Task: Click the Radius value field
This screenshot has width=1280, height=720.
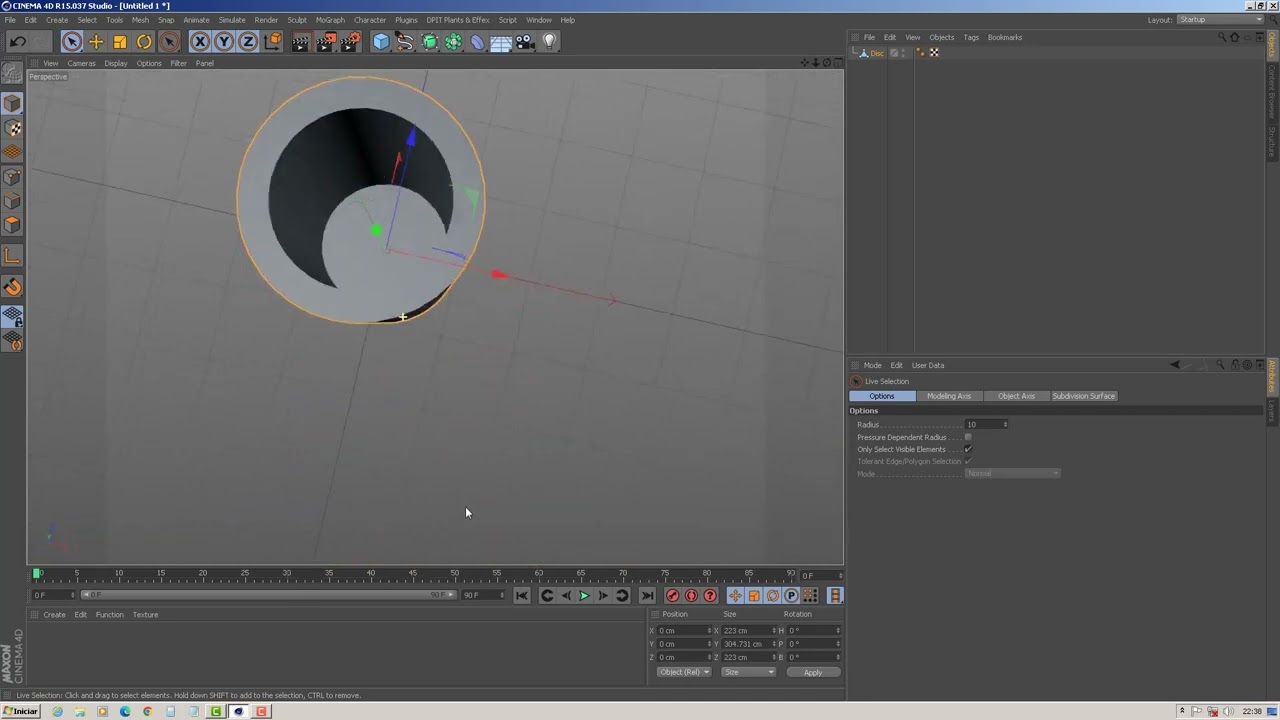Action: pyautogui.click(x=984, y=425)
